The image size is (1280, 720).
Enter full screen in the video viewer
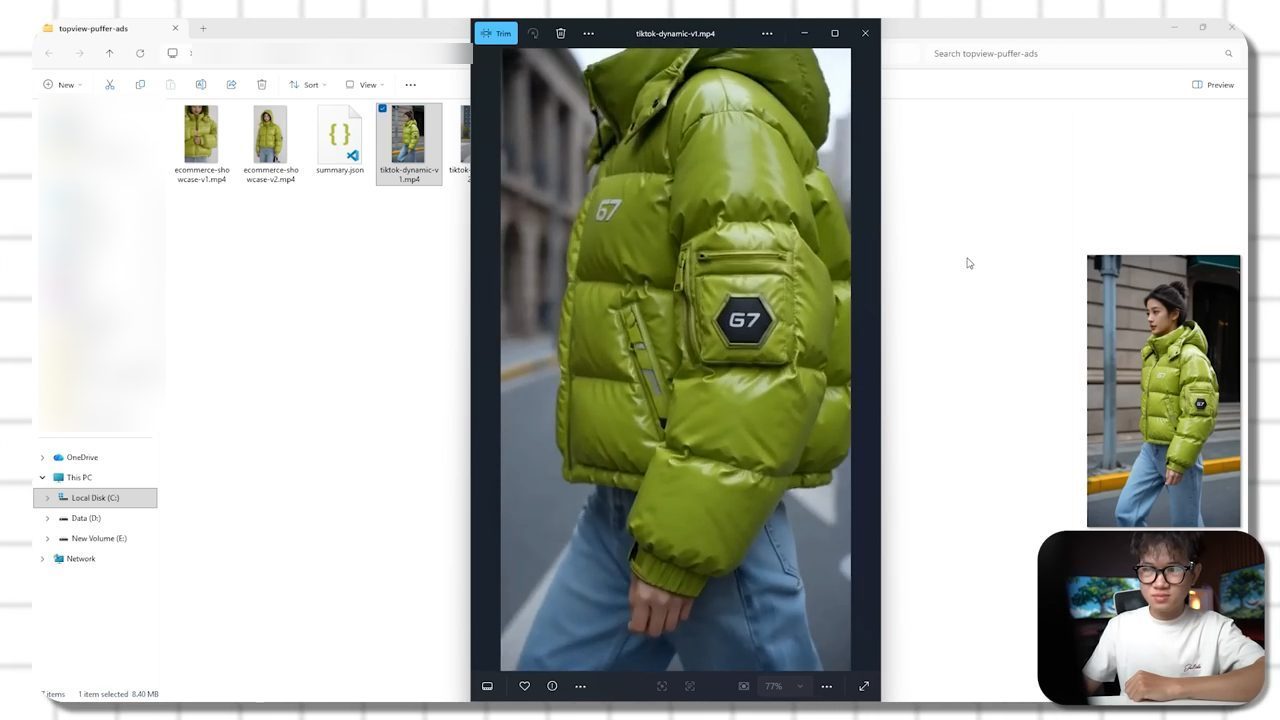(864, 686)
